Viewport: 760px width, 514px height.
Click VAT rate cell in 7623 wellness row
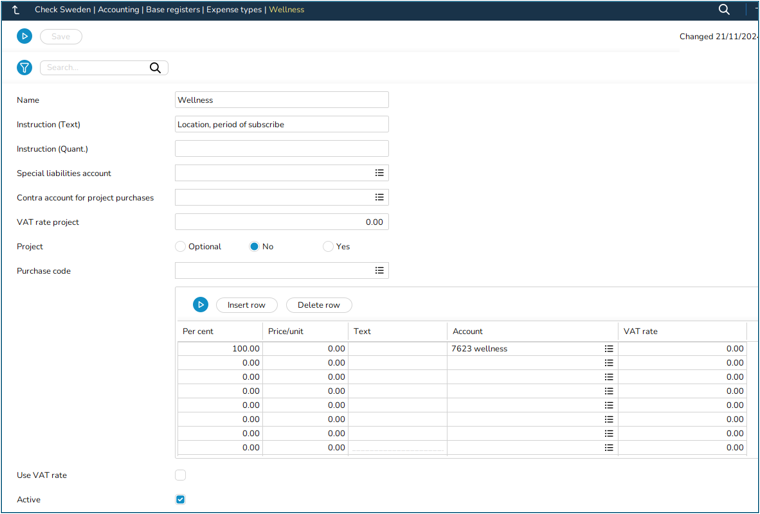[682, 349]
